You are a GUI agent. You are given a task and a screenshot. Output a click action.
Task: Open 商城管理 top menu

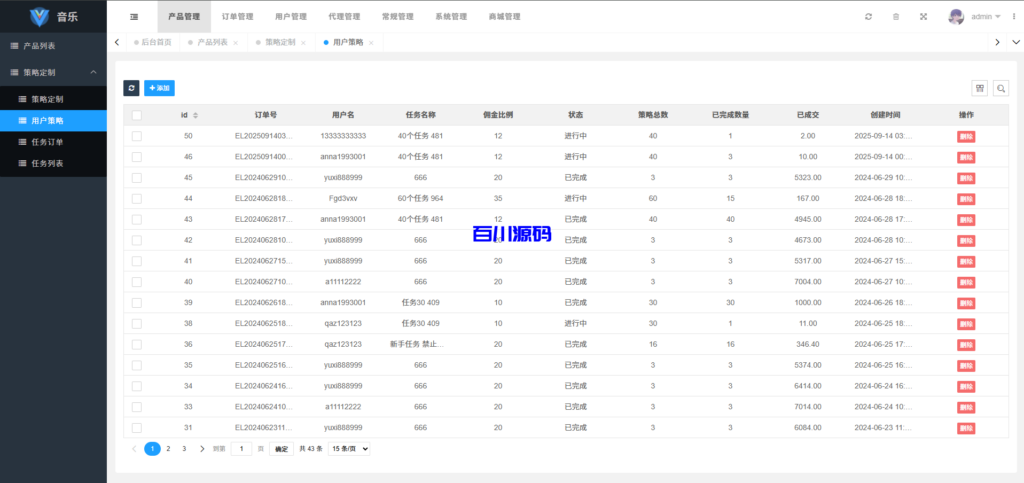[x=504, y=17]
